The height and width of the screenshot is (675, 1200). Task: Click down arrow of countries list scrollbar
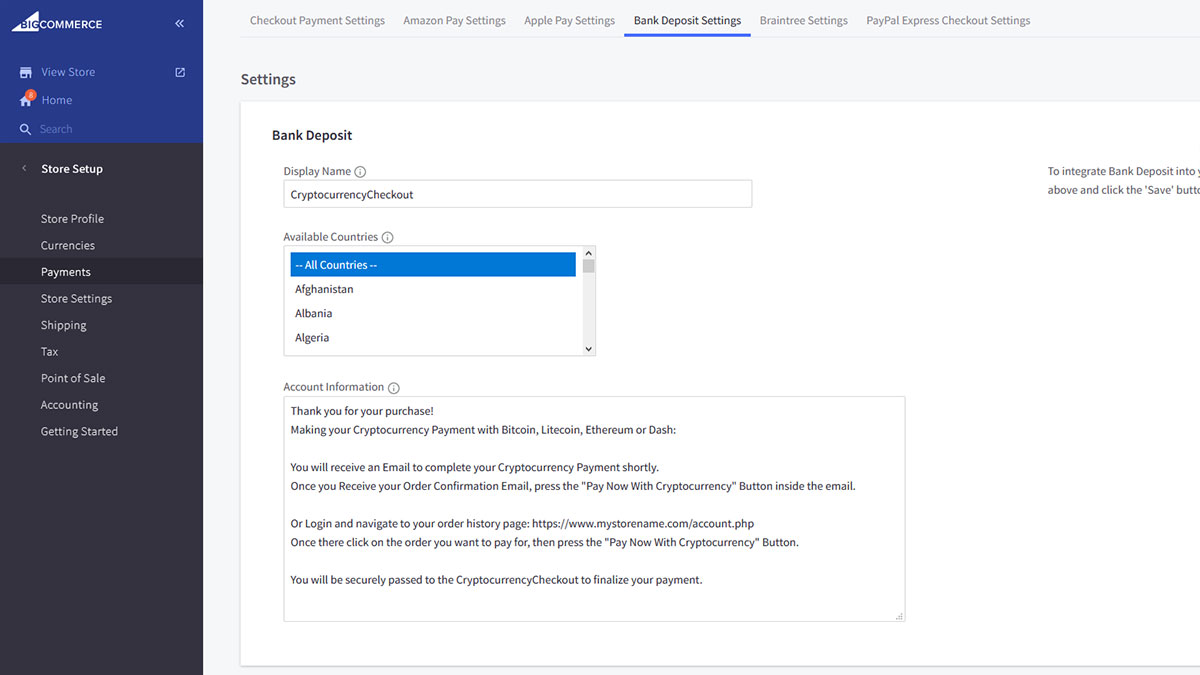tap(589, 348)
